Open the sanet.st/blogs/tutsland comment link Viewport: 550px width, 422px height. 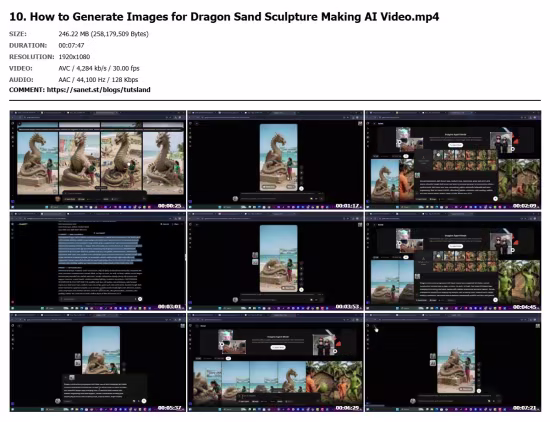tap(99, 90)
